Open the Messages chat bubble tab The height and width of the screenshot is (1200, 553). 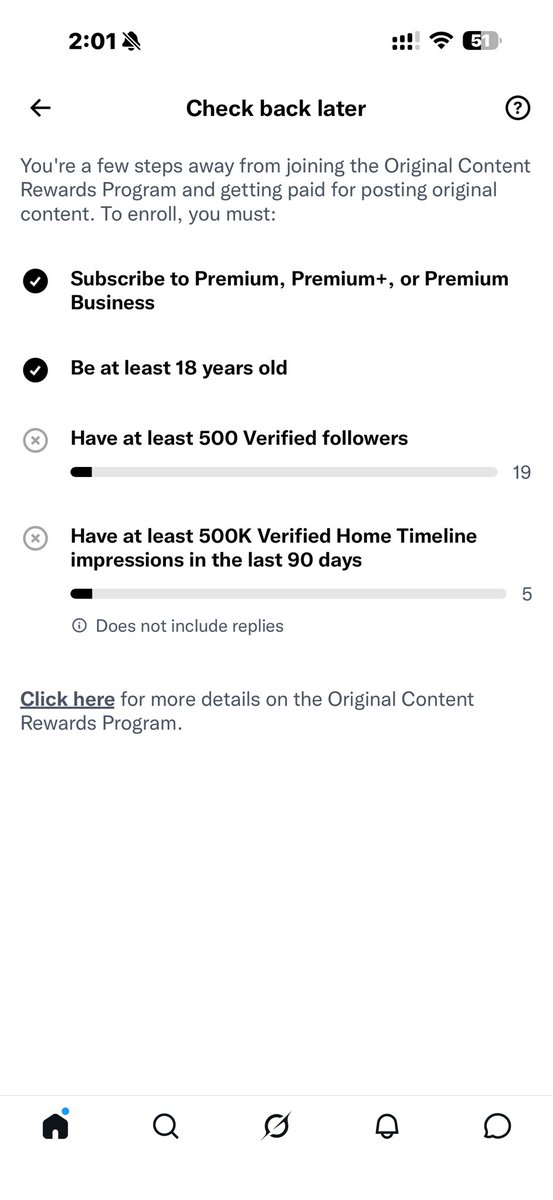tap(497, 1127)
